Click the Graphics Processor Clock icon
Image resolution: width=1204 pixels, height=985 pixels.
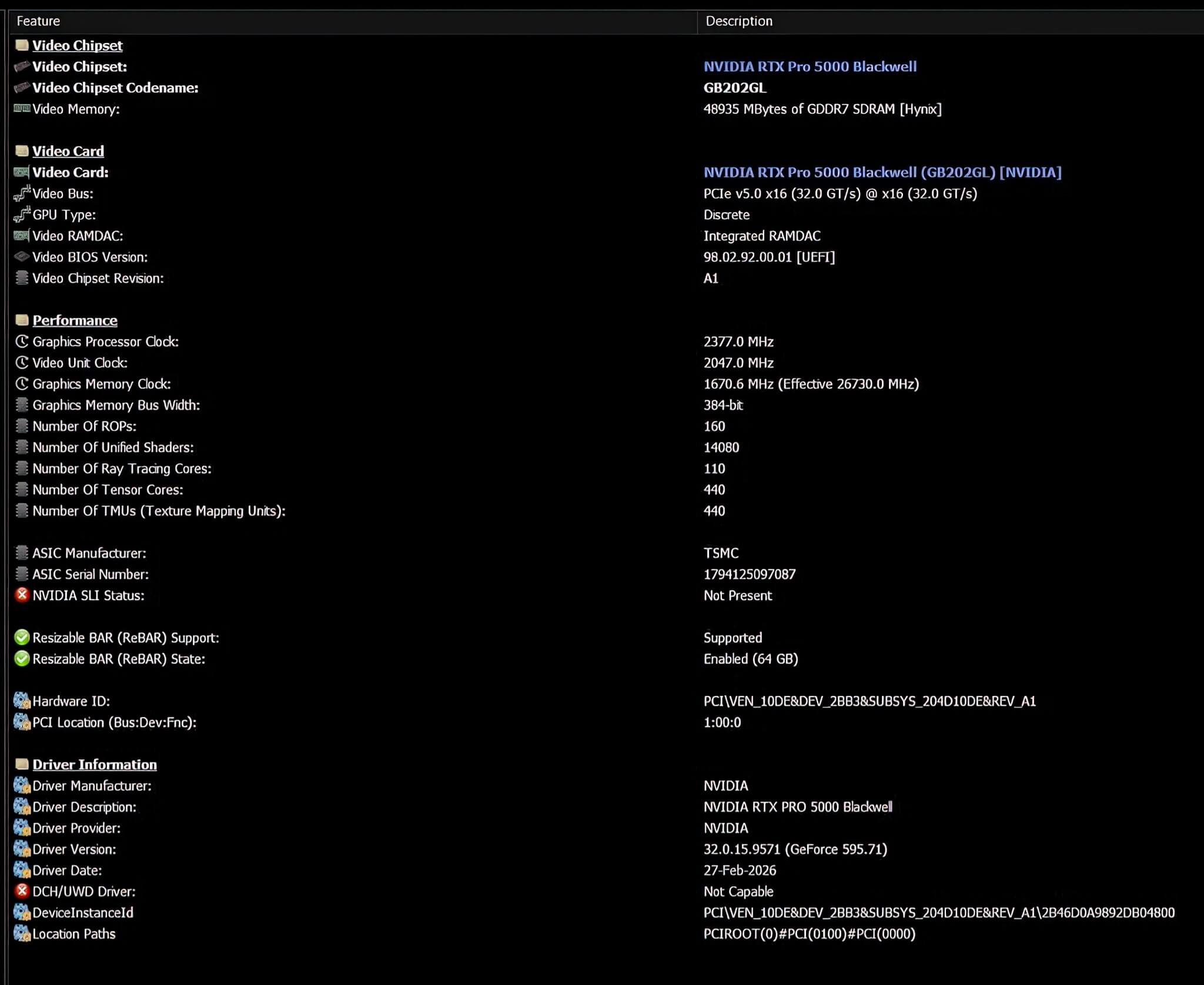tap(22, 341)
